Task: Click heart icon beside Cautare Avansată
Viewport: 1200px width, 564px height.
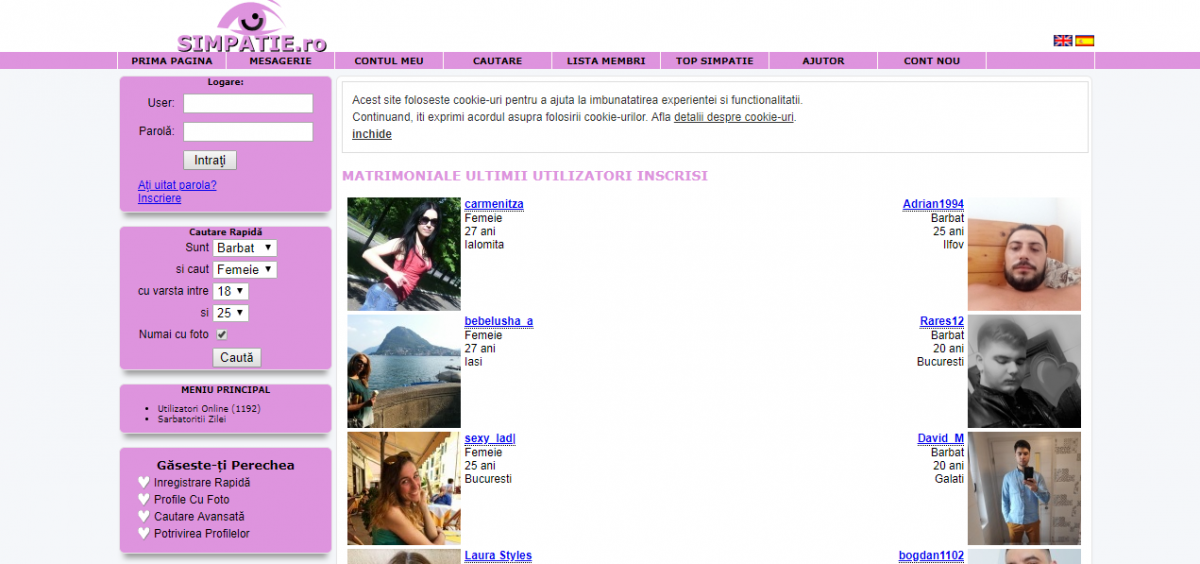Action: (144, 516)
